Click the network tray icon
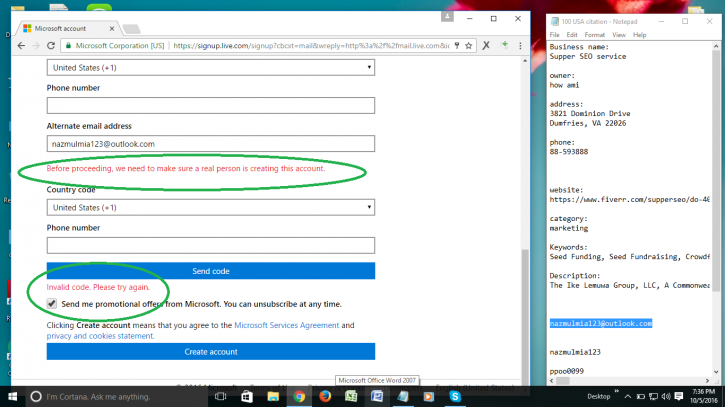Screen dimensions: 725x407 653,397
